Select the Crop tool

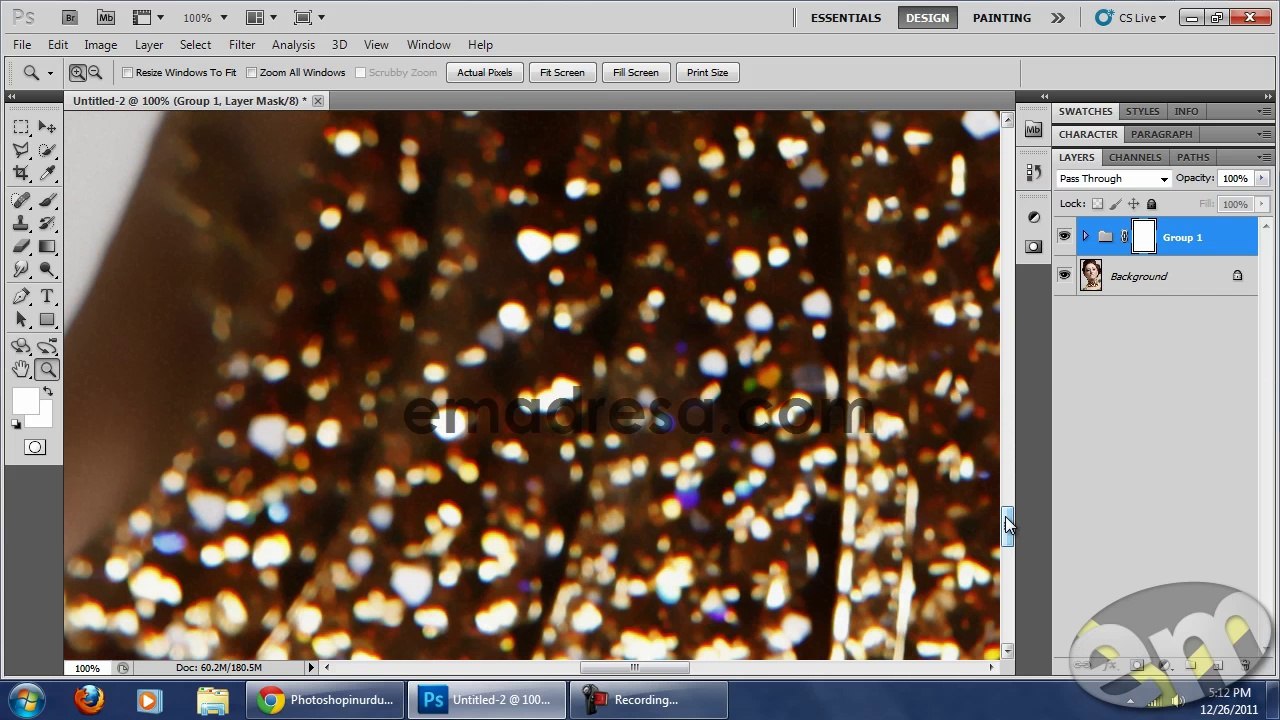click(x=21, y=173)
